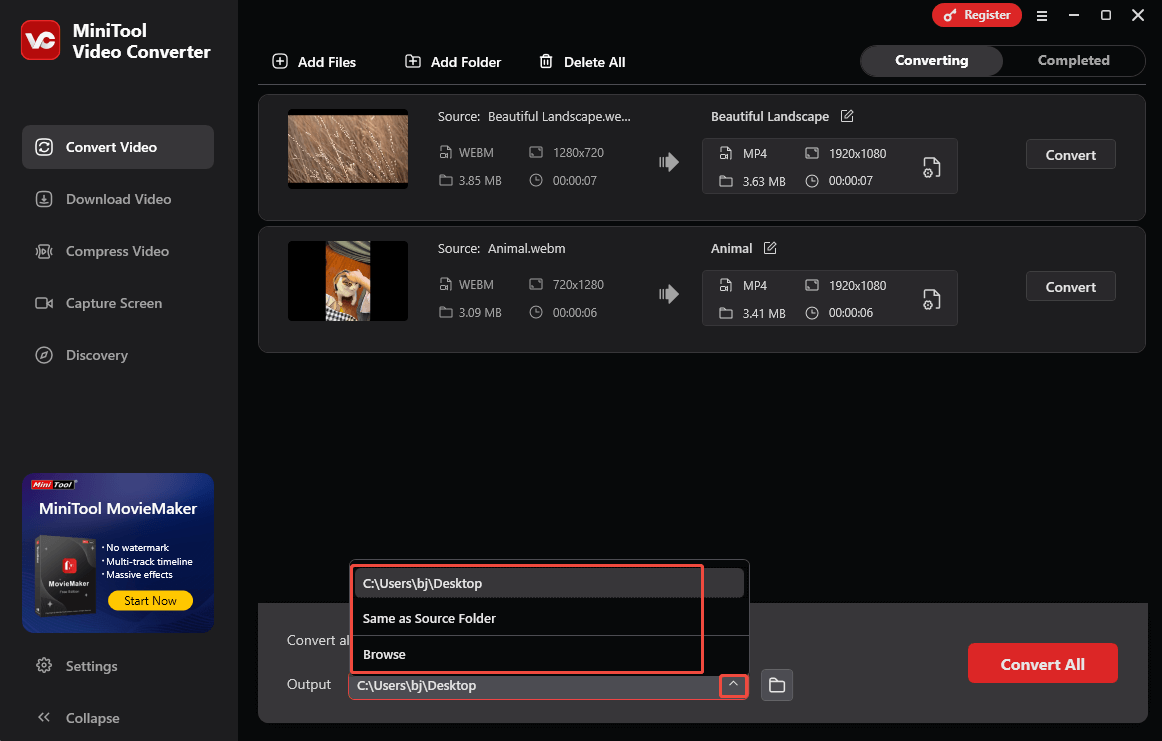Click the Download Video sidebar icon
This screenshot has height=741, width=1162.
(44, 199)
